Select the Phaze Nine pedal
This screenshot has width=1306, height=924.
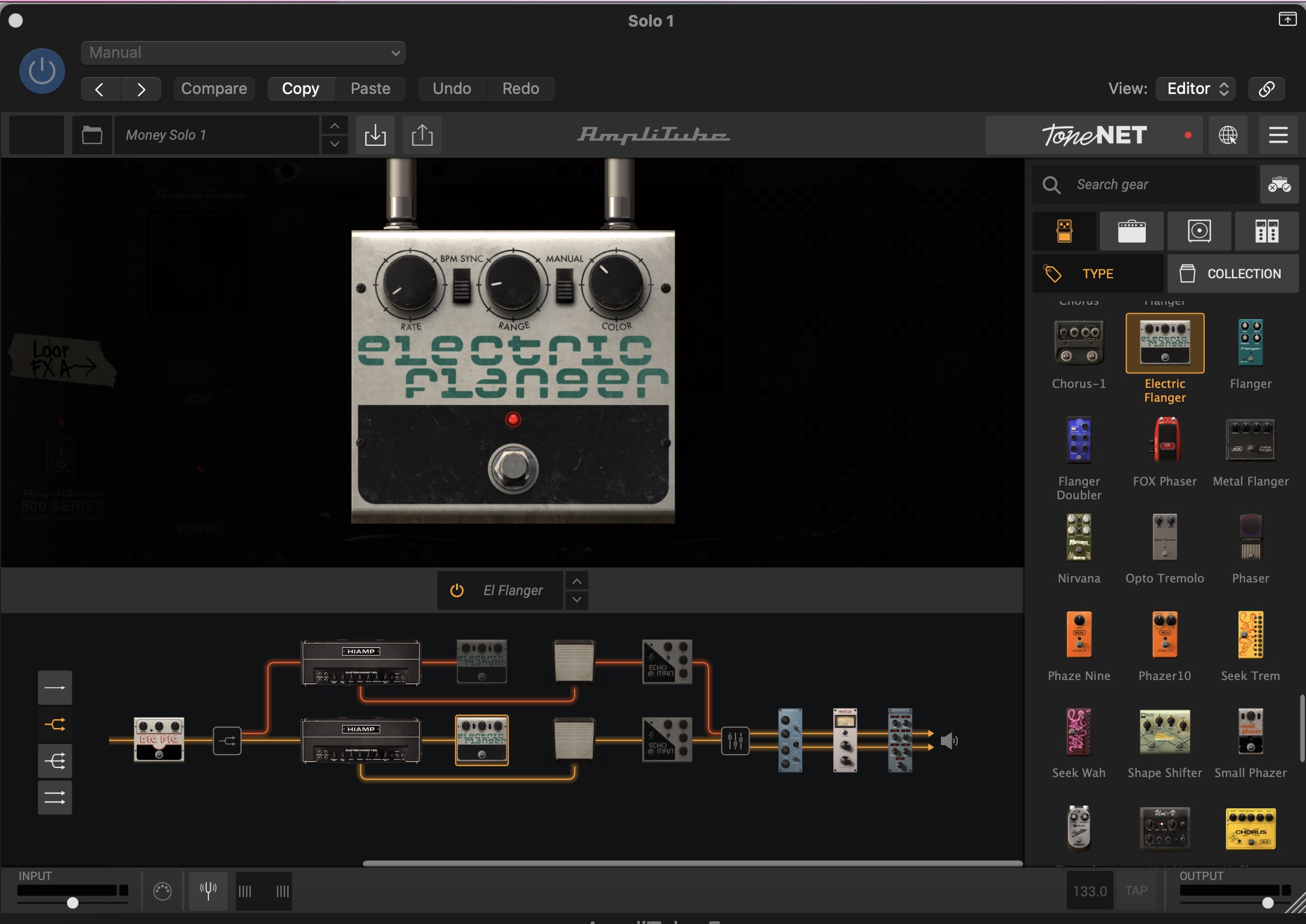[1079, 635]
